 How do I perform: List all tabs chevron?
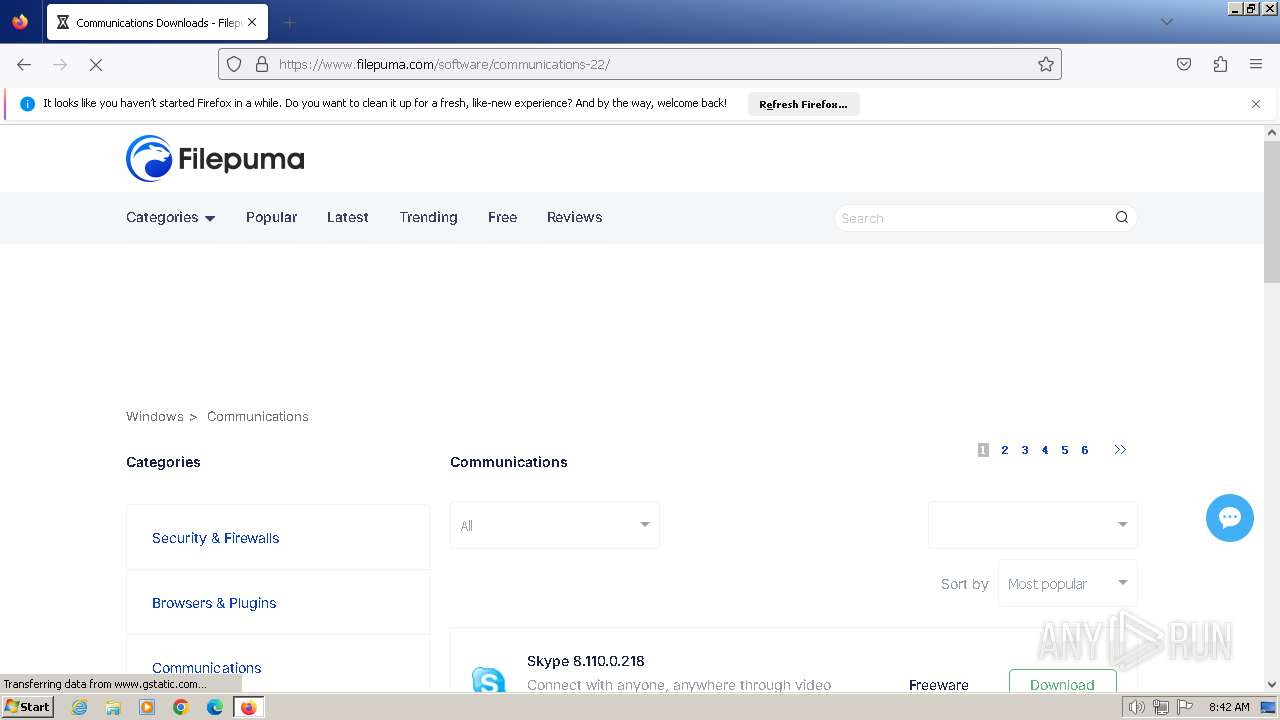(1166, 22)
